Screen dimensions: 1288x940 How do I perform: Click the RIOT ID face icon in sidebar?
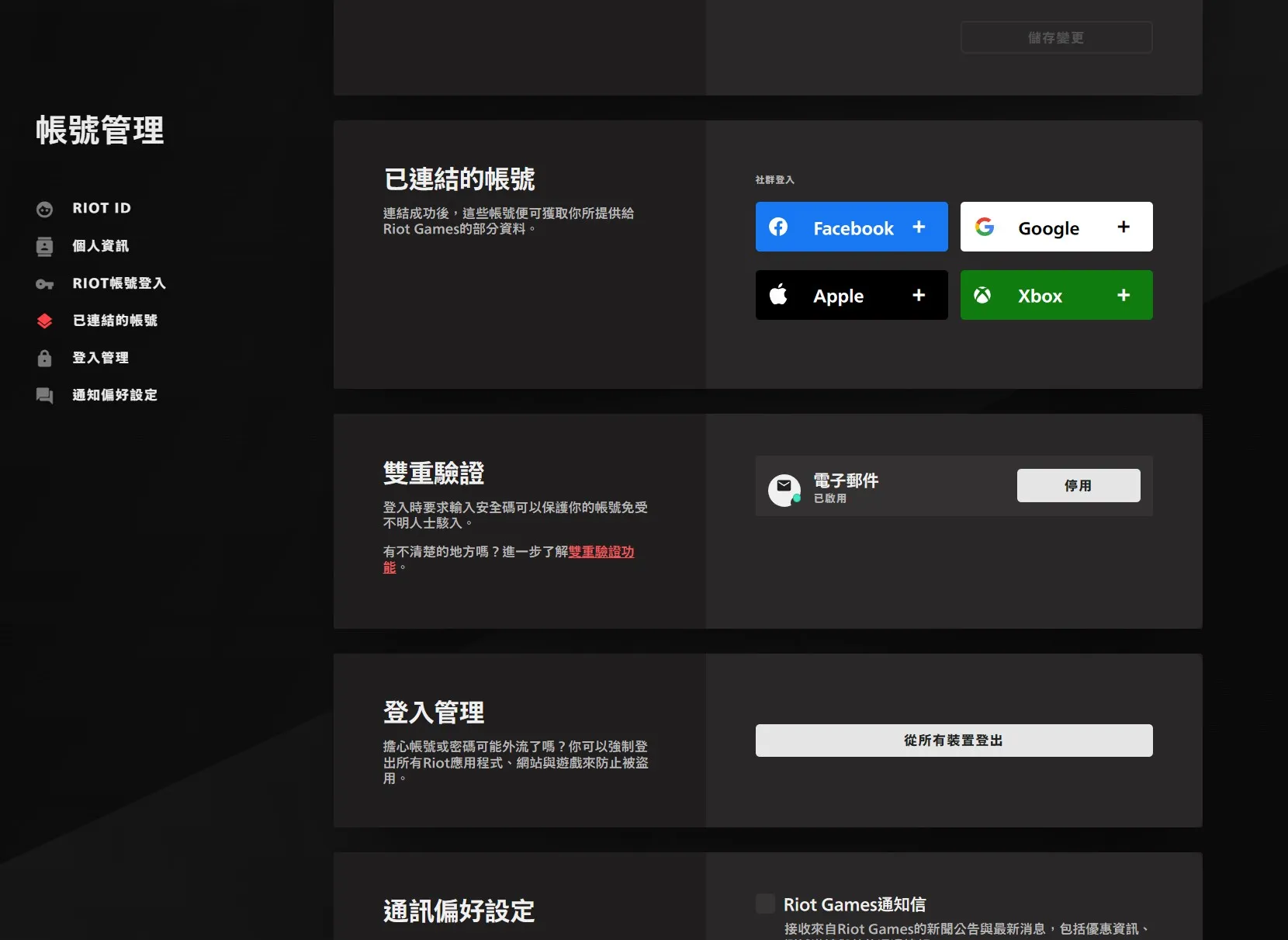pos(45,209)
